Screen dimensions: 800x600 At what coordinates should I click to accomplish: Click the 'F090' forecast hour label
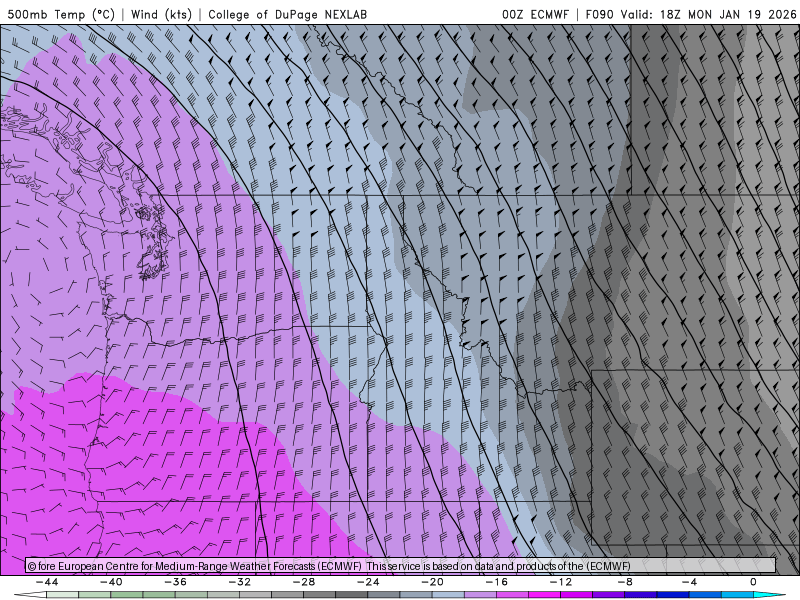pos(599,14)
